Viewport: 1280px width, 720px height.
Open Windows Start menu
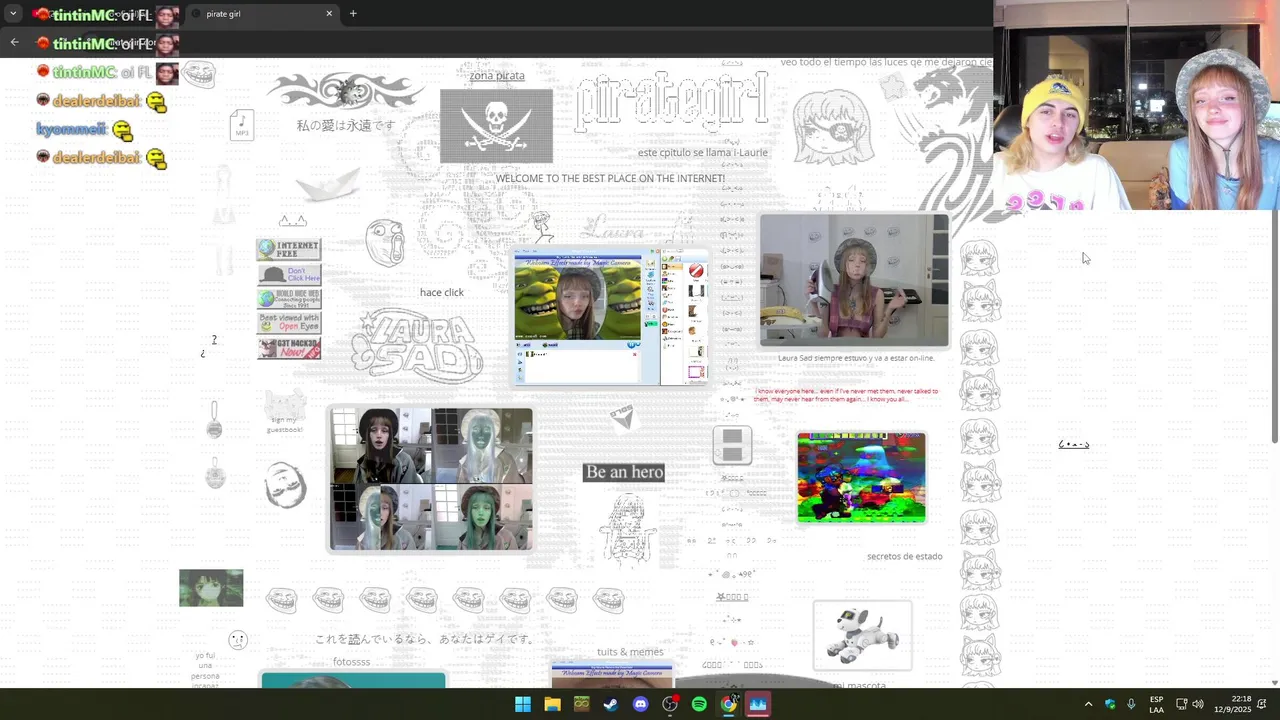523,704
